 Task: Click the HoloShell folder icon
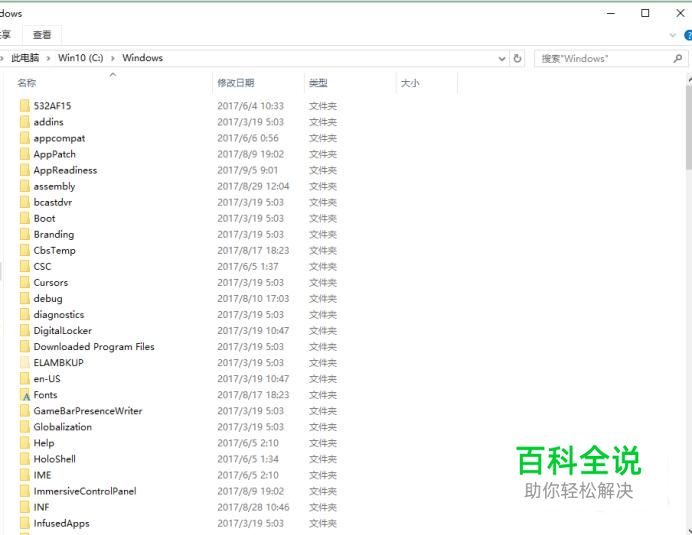25,459
